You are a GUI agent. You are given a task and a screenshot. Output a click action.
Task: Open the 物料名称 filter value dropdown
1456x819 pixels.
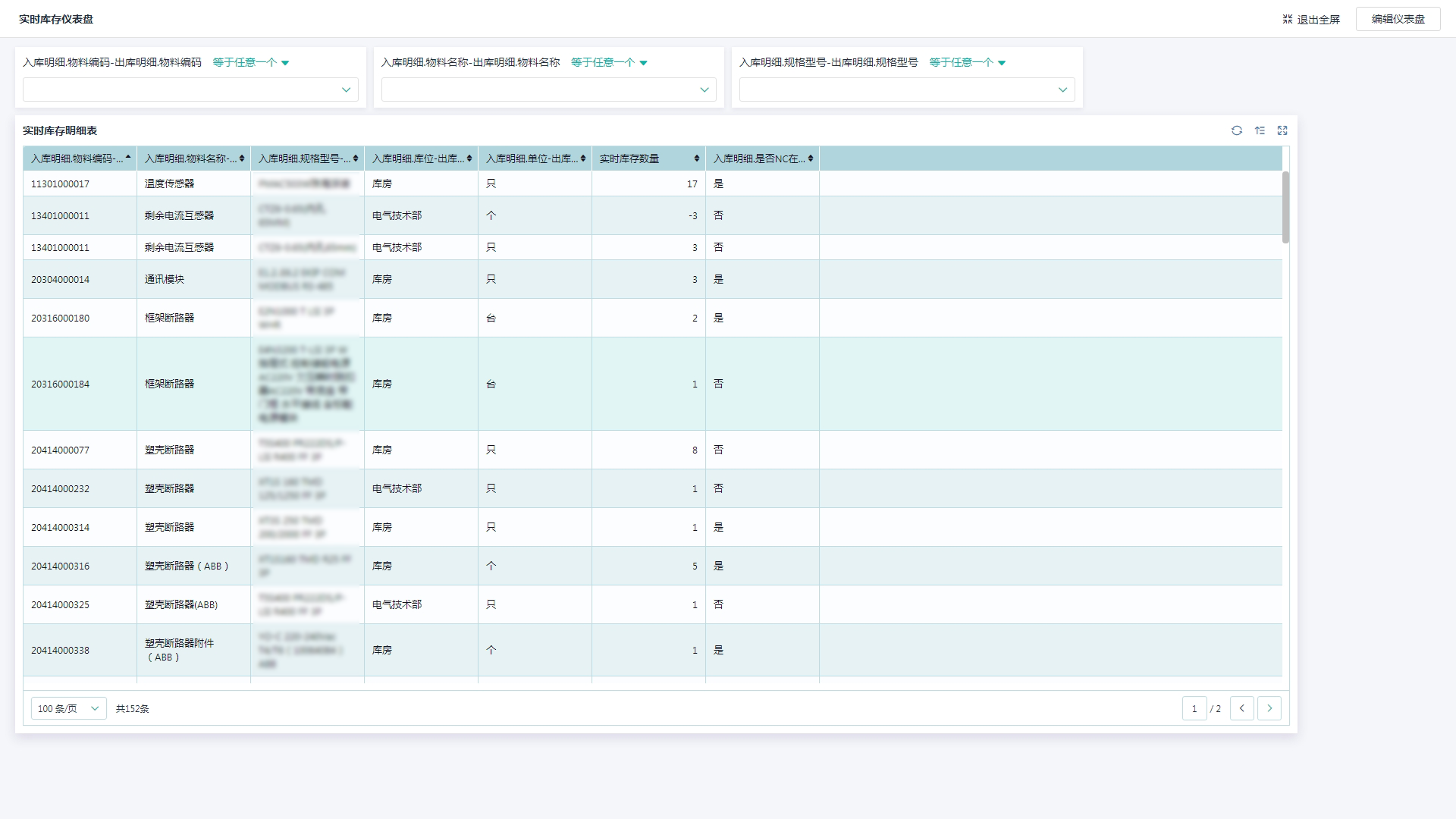548,89
